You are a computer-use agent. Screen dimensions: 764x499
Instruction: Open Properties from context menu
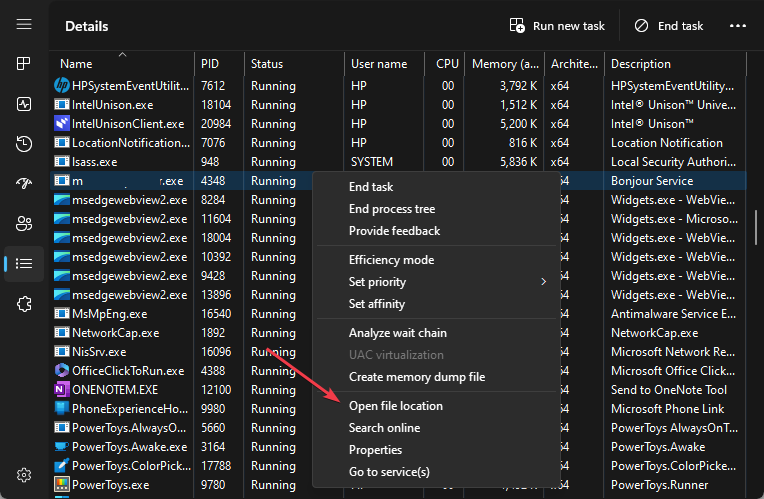[x=437, y=450]
